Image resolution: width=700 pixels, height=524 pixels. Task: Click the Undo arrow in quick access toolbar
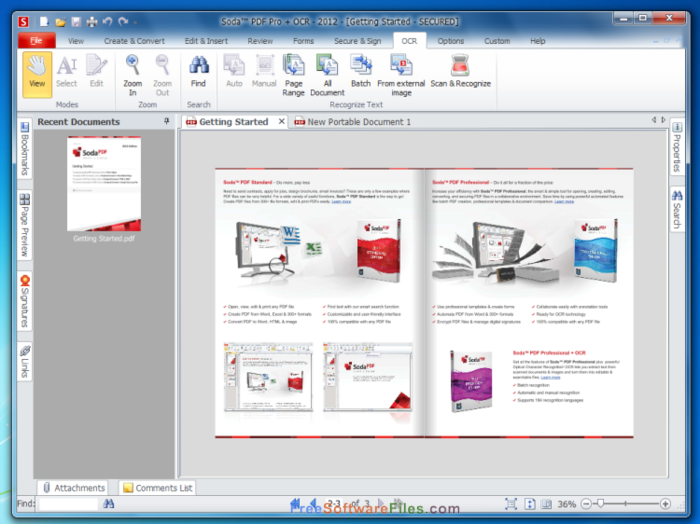point(107,21)
